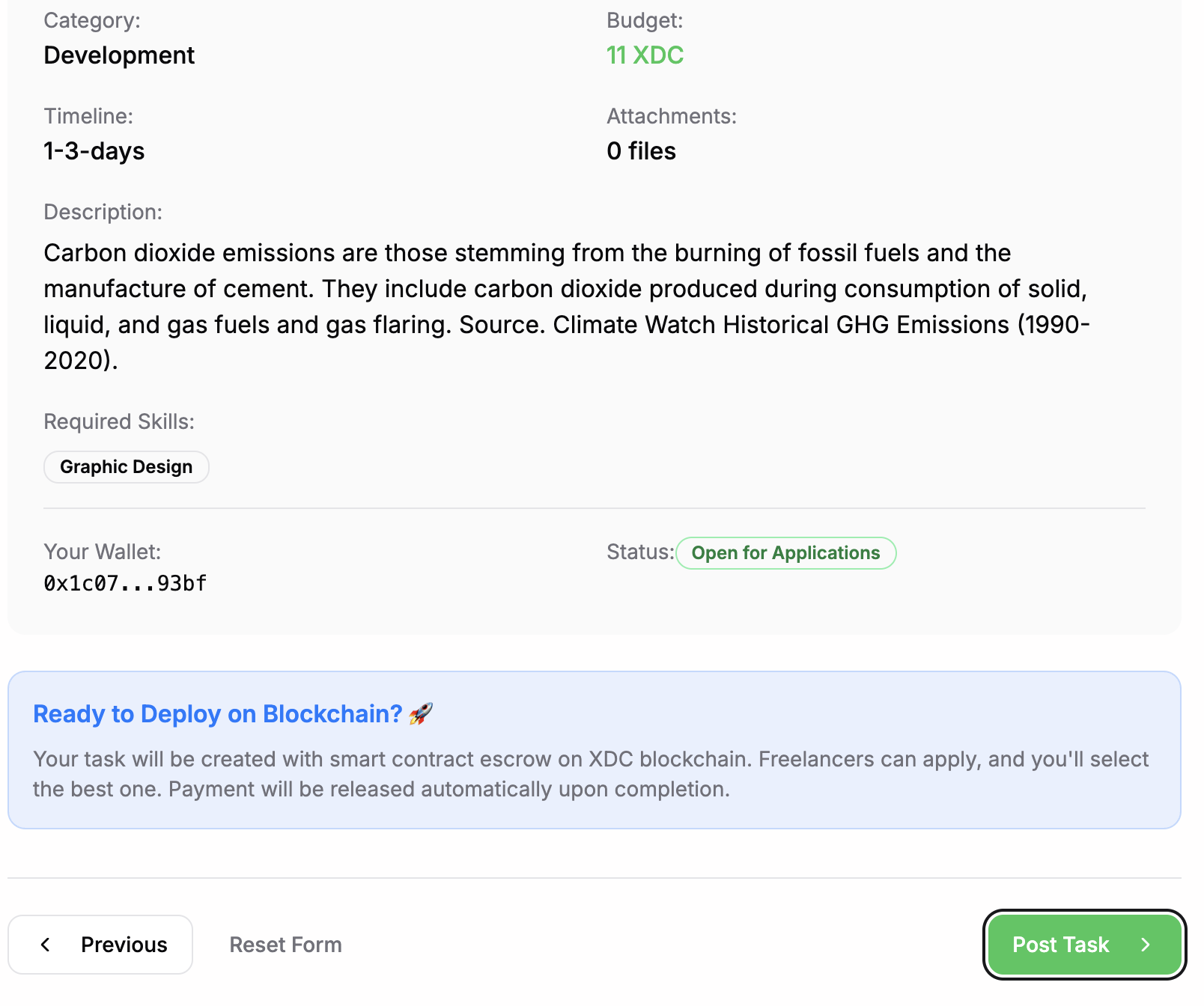Click the Open for Applications status badge
Screen dimensions: 1204x1006
pos(785,553)
